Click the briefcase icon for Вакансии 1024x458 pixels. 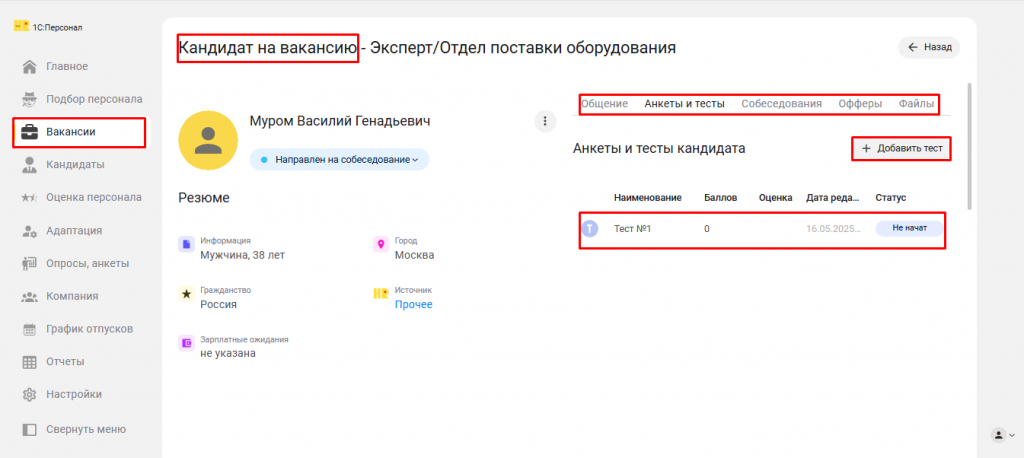point(29,132)
